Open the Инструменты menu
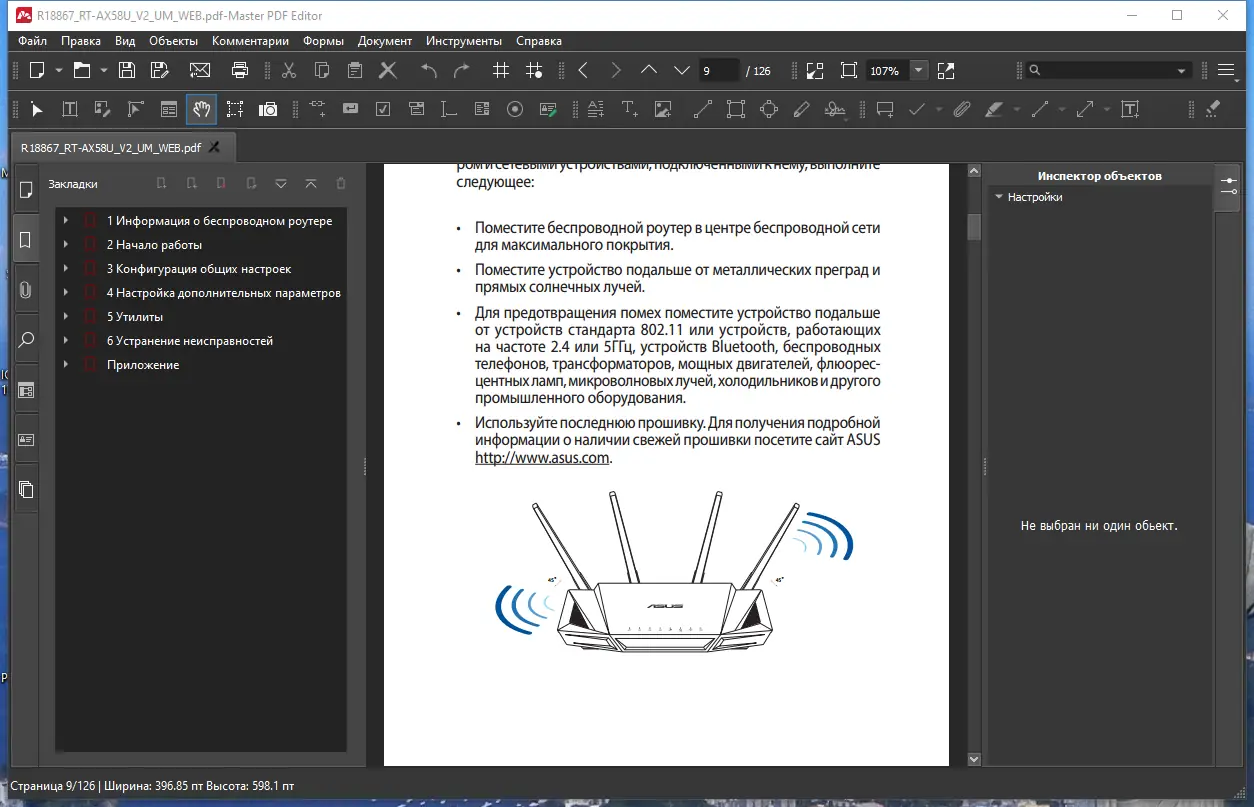This screenshot has height=807, width=1254. pos(464,41)
